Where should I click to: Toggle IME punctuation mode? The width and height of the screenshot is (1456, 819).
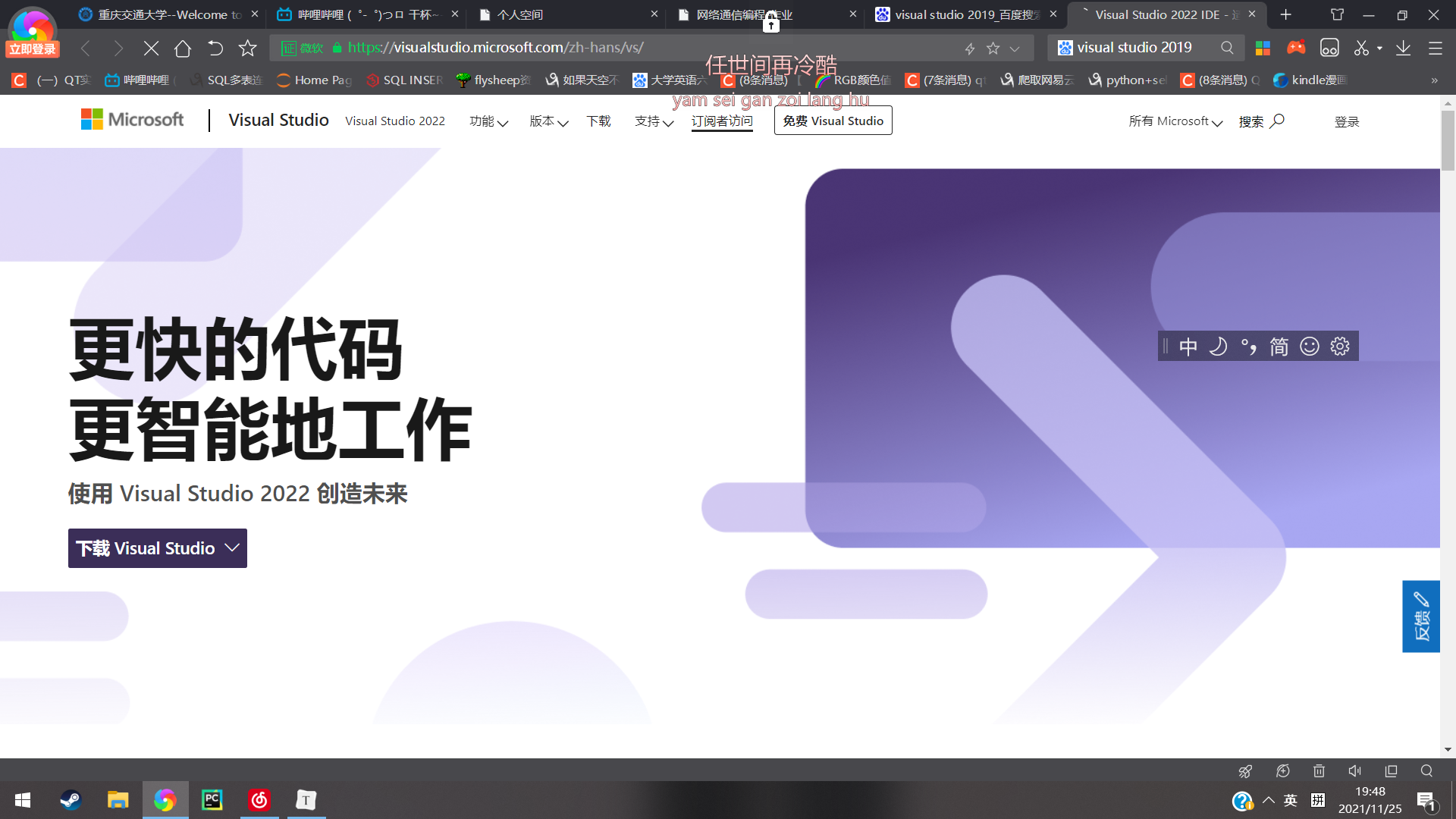[x=1248, y=347]
